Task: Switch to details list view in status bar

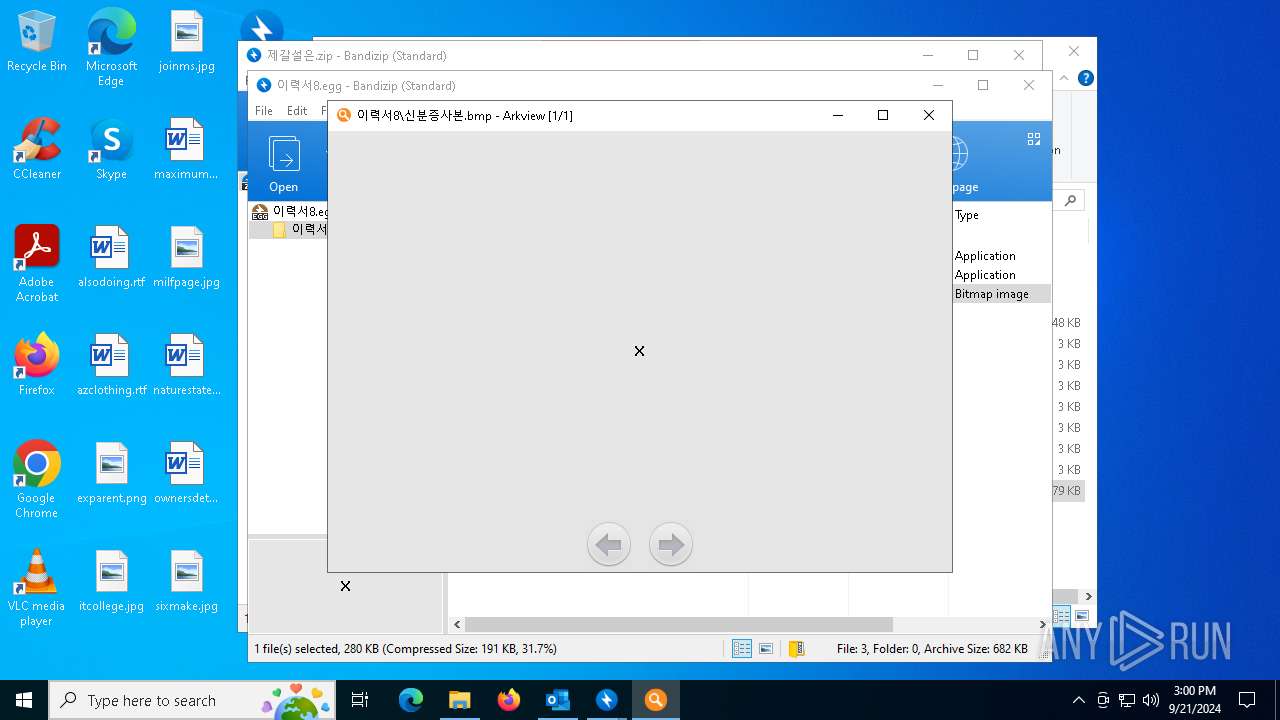Action: click(x=742, y=649)
